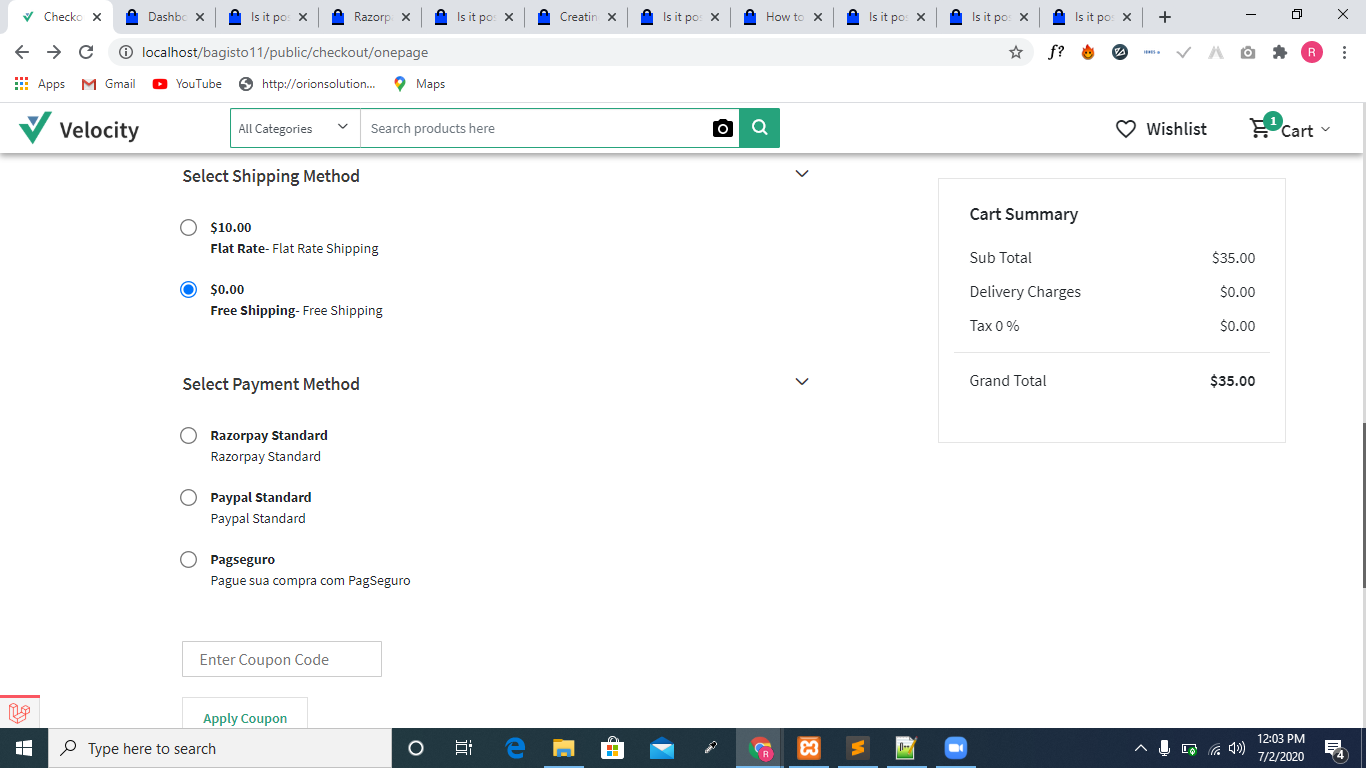Open the Chrome profile avatar R
This screenshot has width=1366, height=768.
point(1312,52)
